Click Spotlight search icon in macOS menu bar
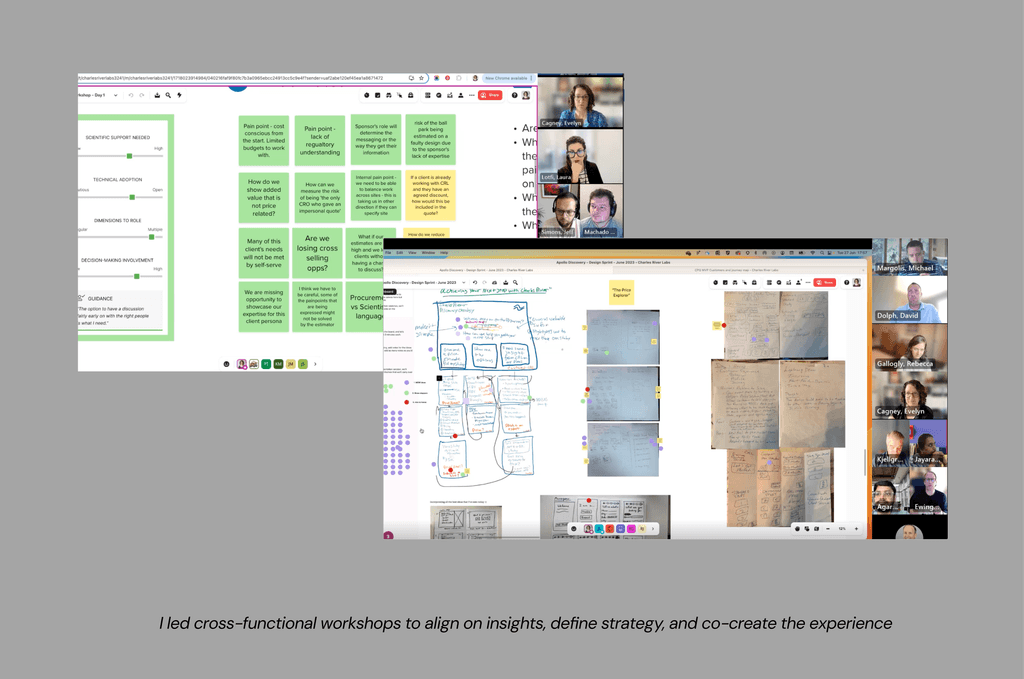This screenshot has width=1024, height=679. coord(822,253)
